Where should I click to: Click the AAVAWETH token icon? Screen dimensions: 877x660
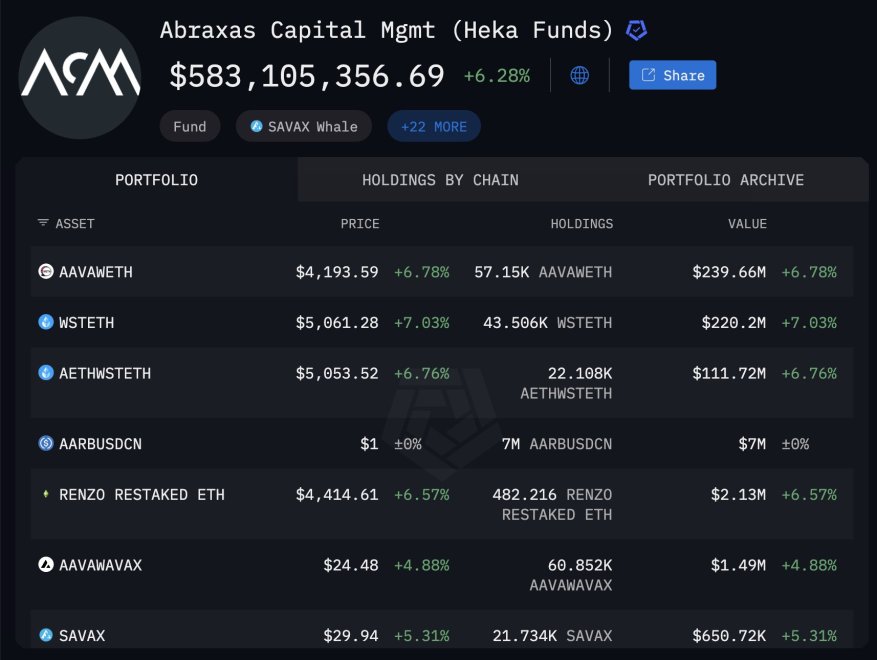point(45,272)
